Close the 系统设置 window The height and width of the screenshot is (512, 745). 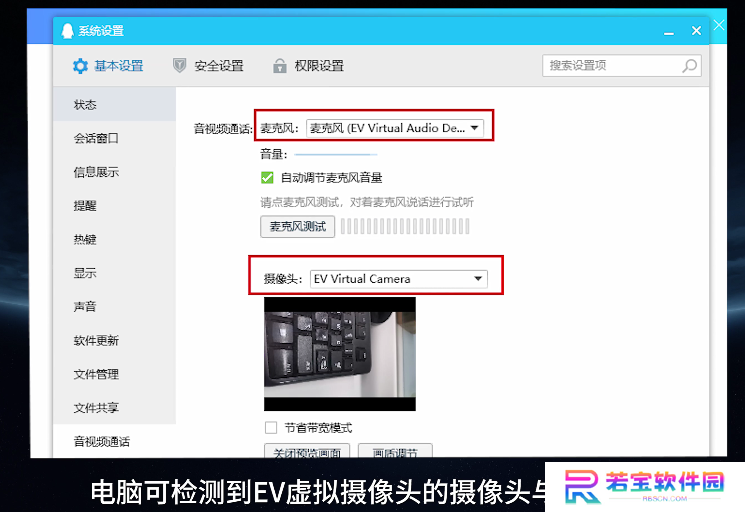pyautogui.click(x=697, y=31)
